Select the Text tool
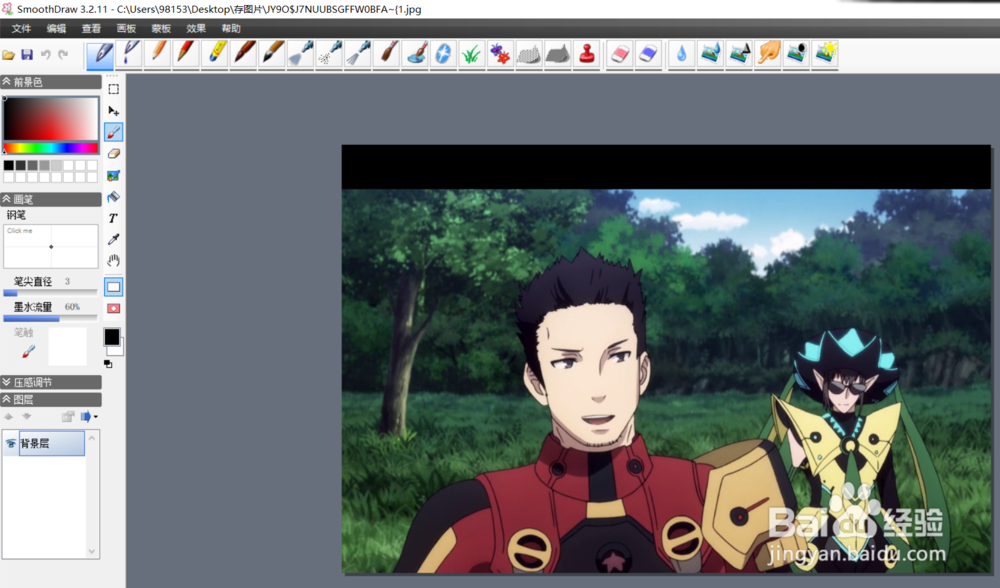Viewport: 1000px width, 588px height. pyautogui.click(x=114, y=218)
